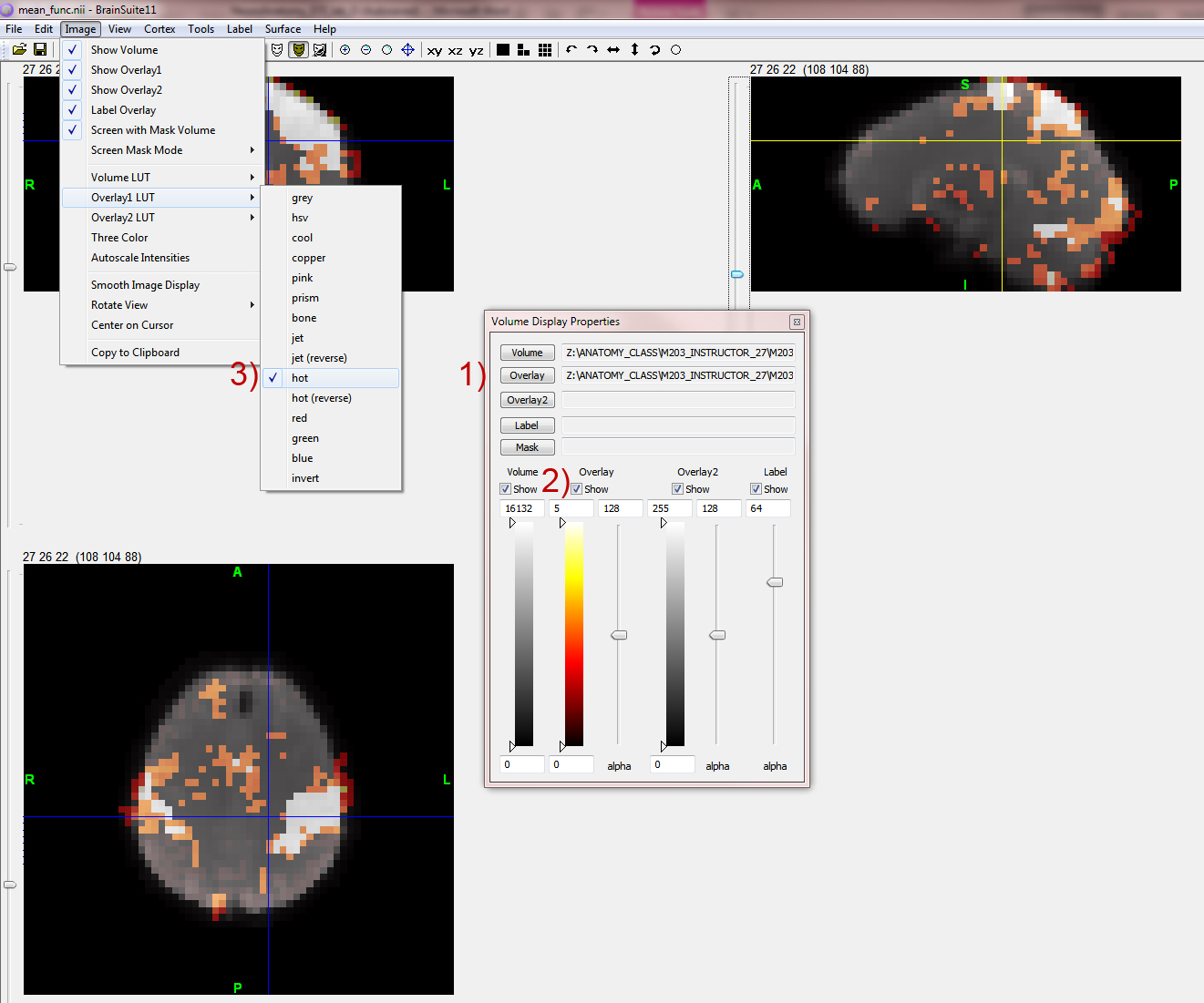Toggle Label Overlay menu entry
Screen dimensions: 1204x1003
tap(162, 110)
